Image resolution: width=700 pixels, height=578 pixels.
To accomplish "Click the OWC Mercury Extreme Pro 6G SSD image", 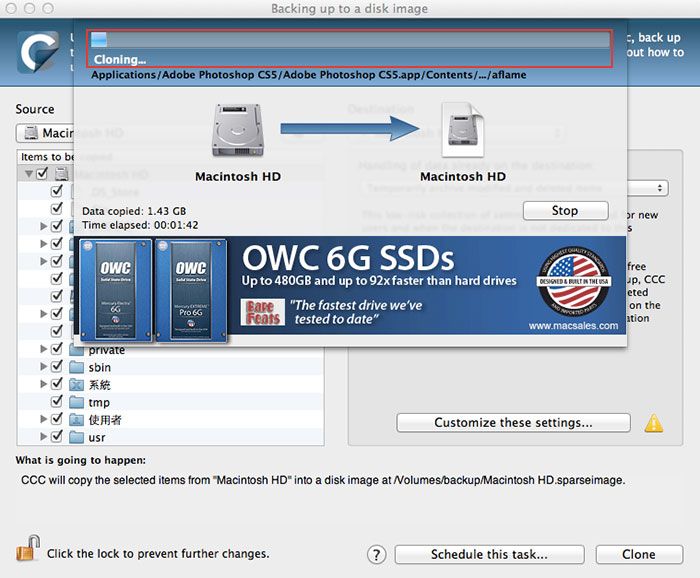I will [x=191, y=290].
